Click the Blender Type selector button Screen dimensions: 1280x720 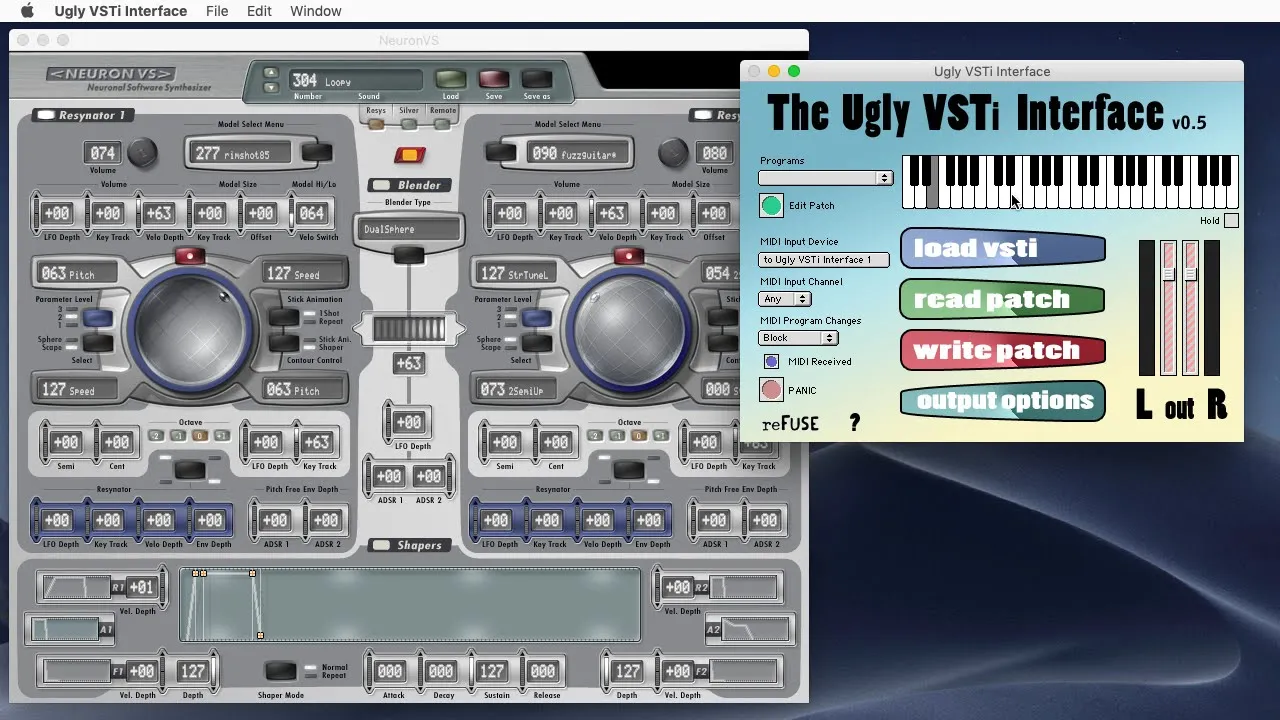pos(408,257)
